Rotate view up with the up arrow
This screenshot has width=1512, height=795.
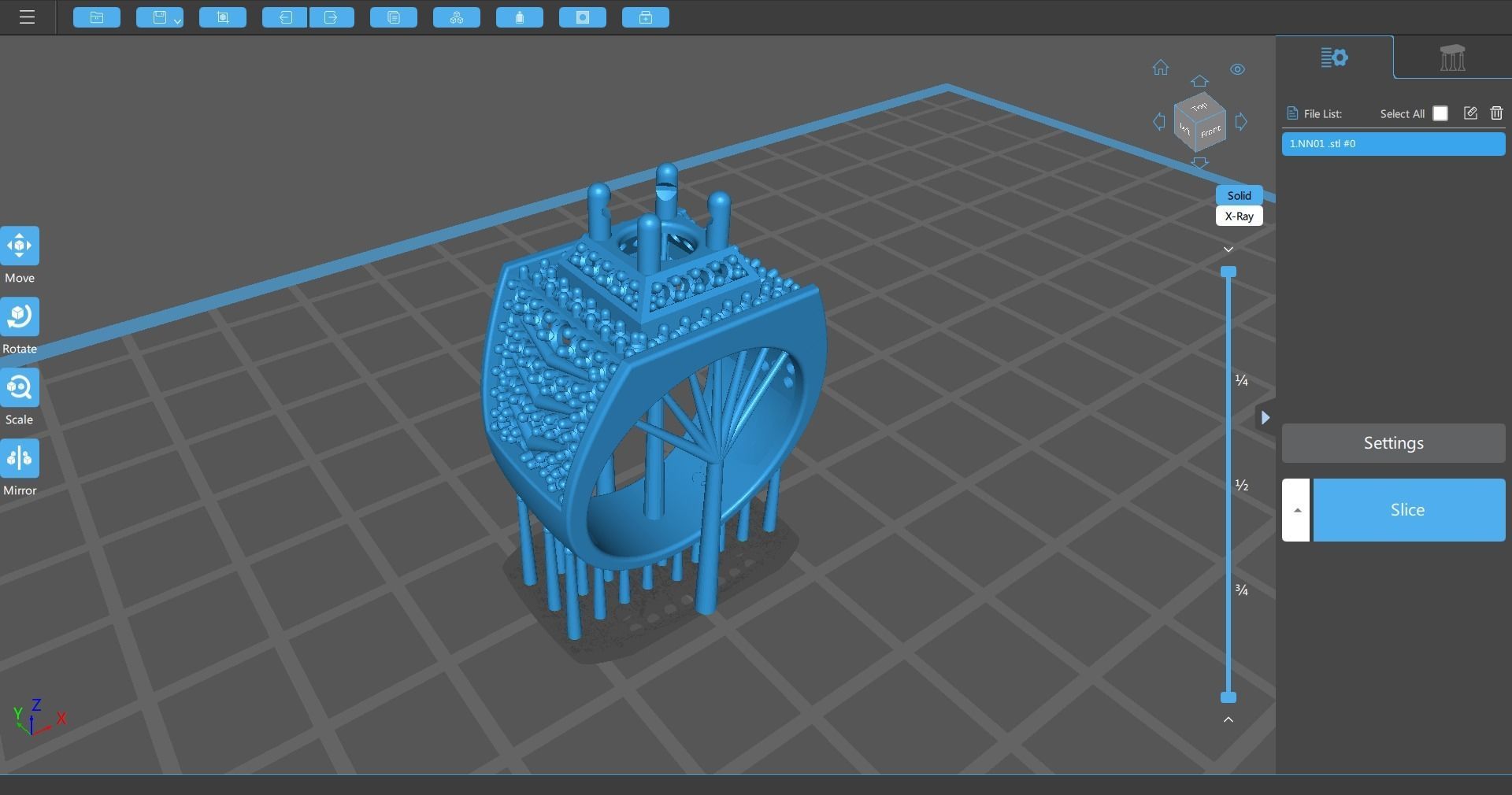1199,81
